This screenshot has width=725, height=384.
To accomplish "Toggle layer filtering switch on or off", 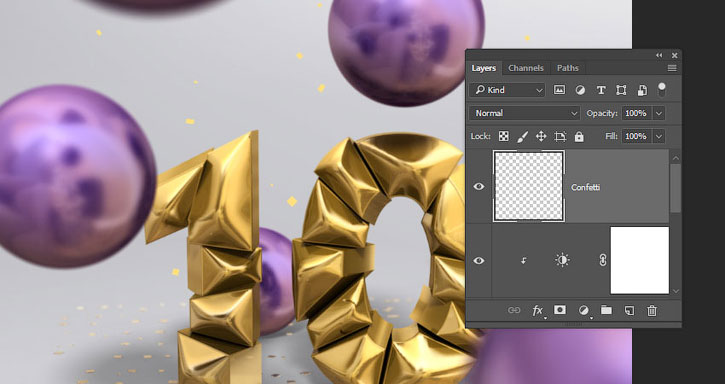I will tap(662, 89).
